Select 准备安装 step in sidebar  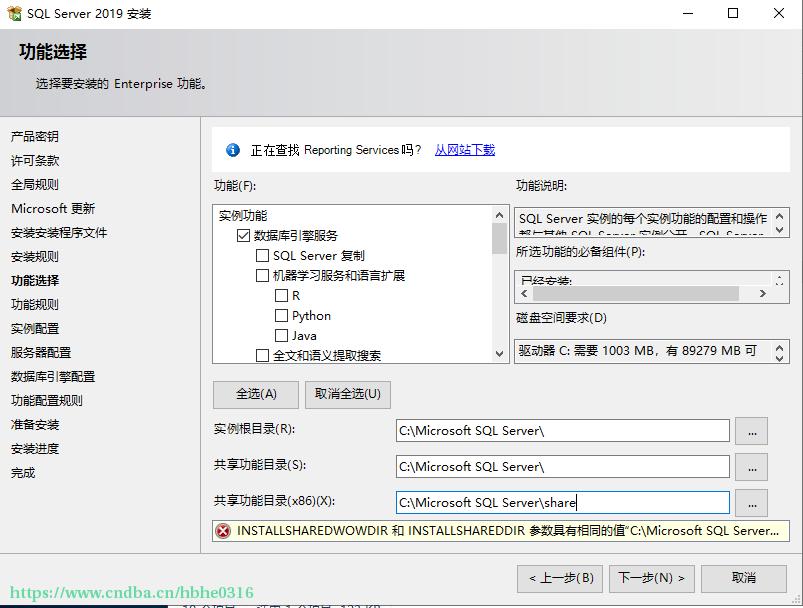pos(35,425)
